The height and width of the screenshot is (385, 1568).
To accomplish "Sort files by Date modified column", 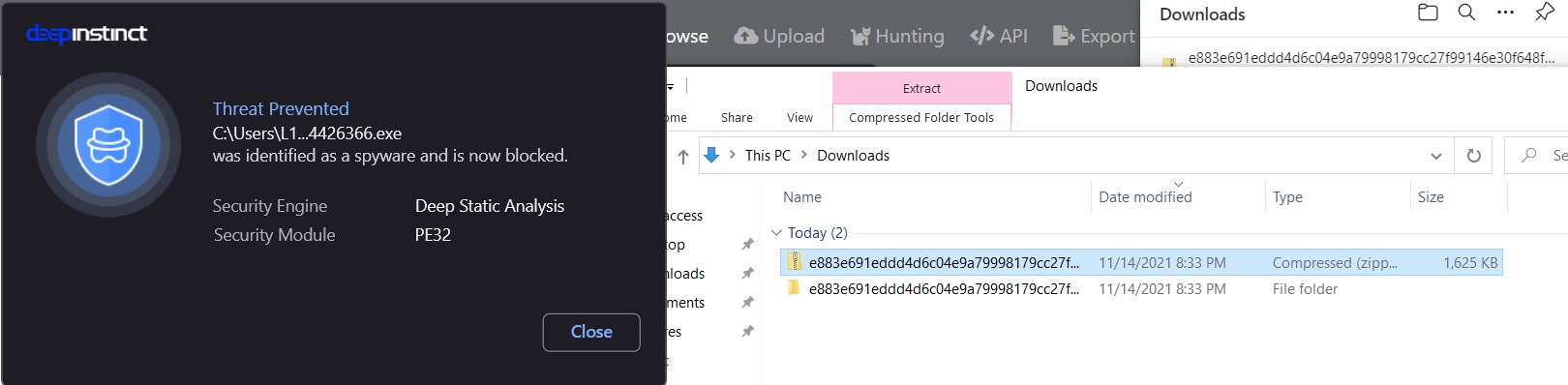I will click(x=1145, y=196).
